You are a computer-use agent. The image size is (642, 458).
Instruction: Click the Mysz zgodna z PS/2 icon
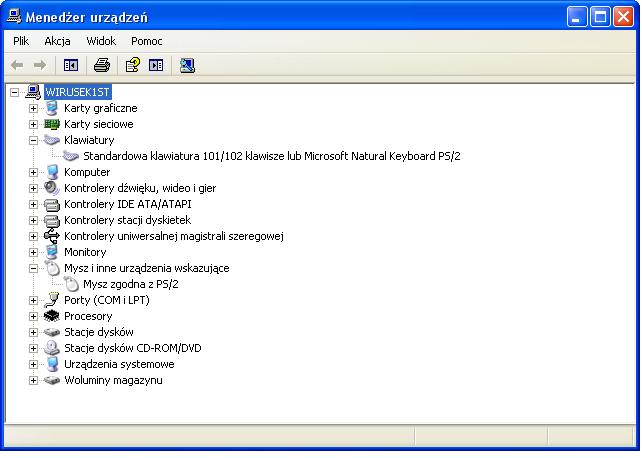[x=71, y=284]
